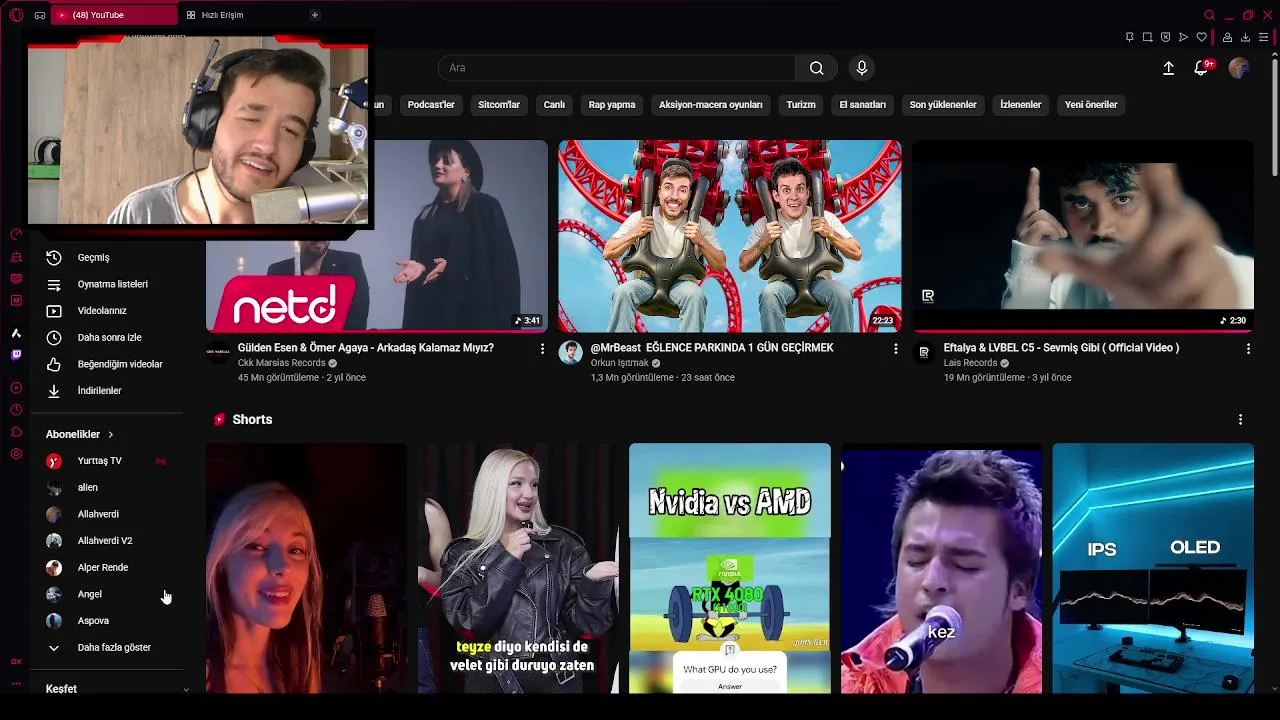Open the Nvidia vs AMD short
The height and width of the screenshot is (720, 1280).
[730, 568]
